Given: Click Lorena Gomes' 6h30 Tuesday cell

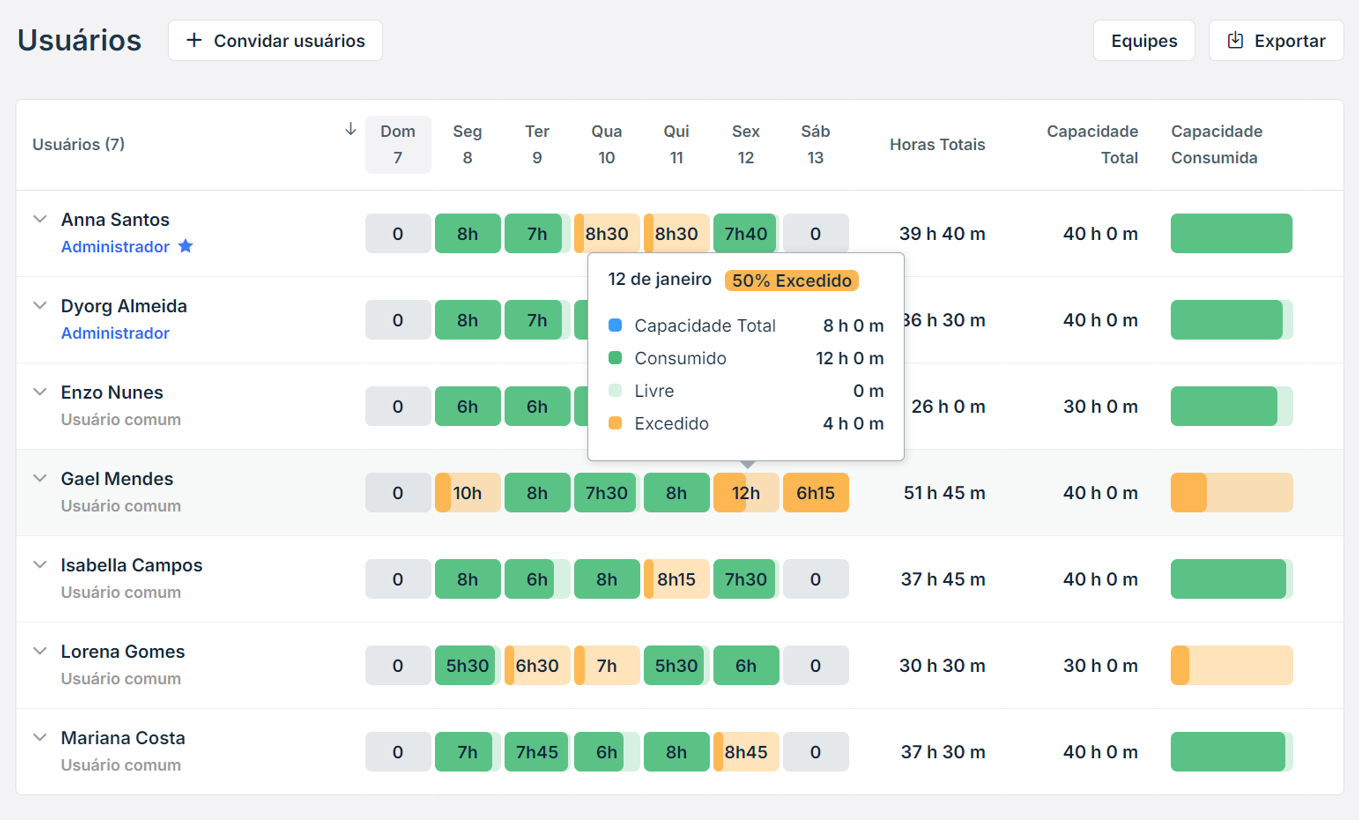Looking at the screenshot, I should 537,665.
